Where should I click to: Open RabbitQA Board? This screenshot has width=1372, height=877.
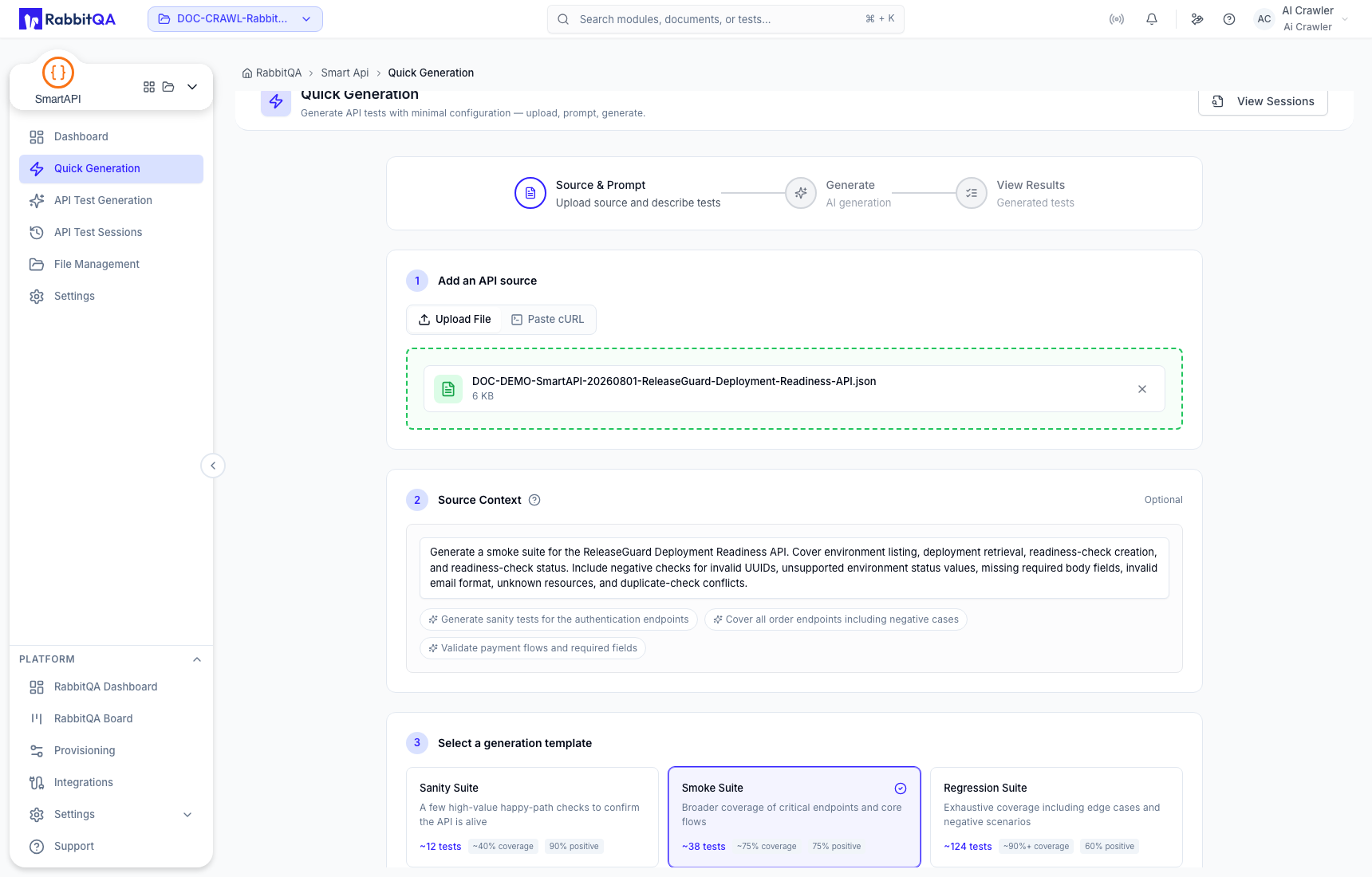point(111,719)
